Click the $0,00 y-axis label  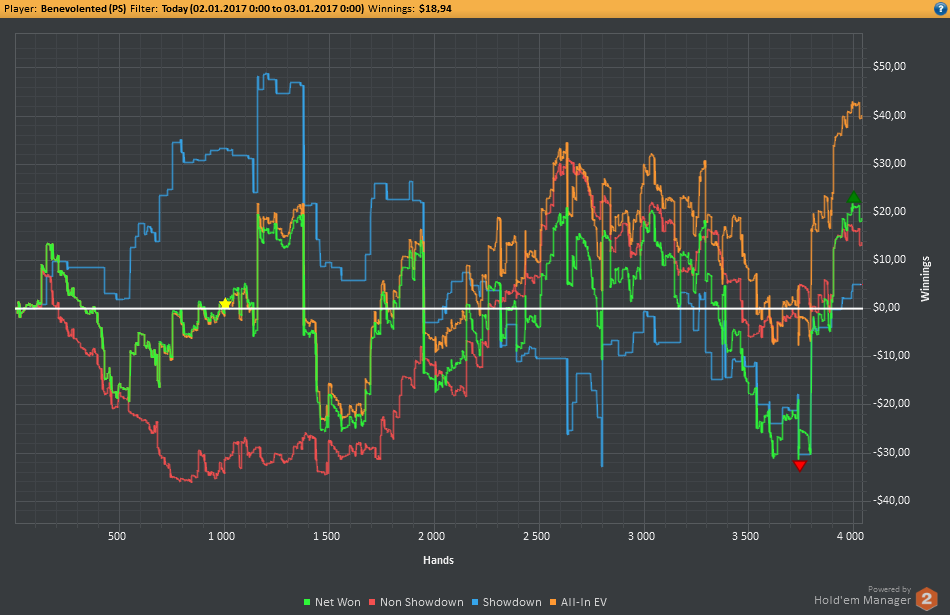pos(889,308)
